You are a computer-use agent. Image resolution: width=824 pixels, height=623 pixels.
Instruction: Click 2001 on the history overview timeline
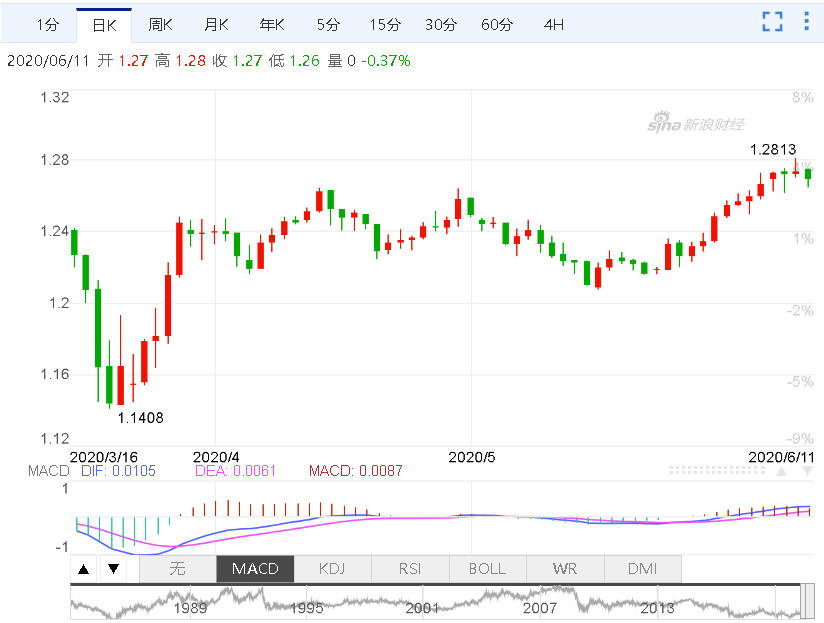[422, 608]
